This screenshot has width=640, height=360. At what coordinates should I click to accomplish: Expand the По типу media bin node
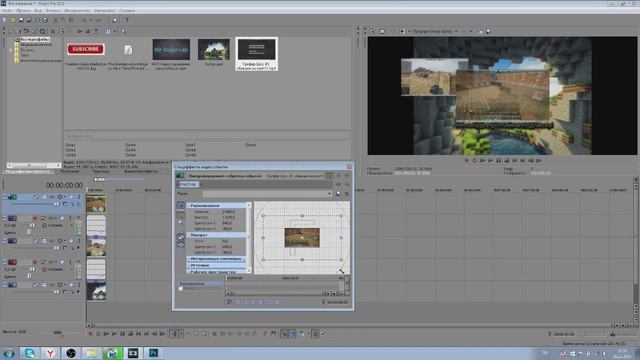click(11, 50)
